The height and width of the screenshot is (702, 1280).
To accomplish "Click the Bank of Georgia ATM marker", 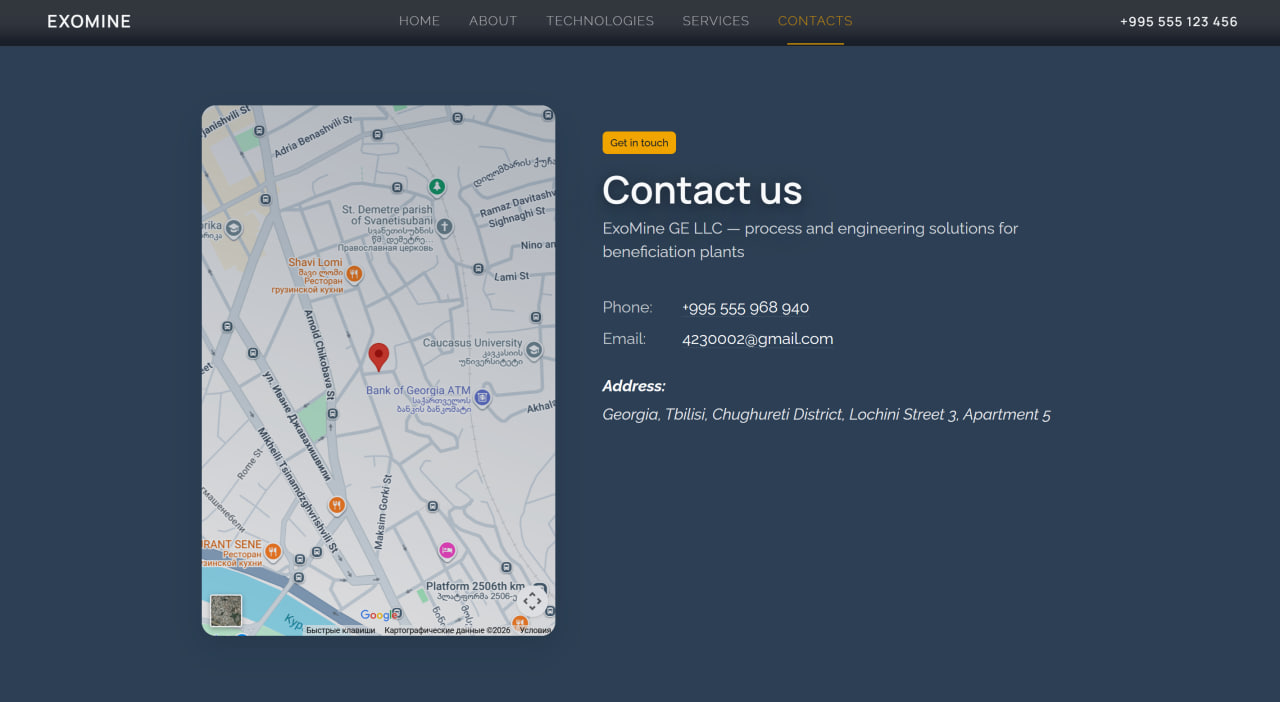I will (482, 397).
